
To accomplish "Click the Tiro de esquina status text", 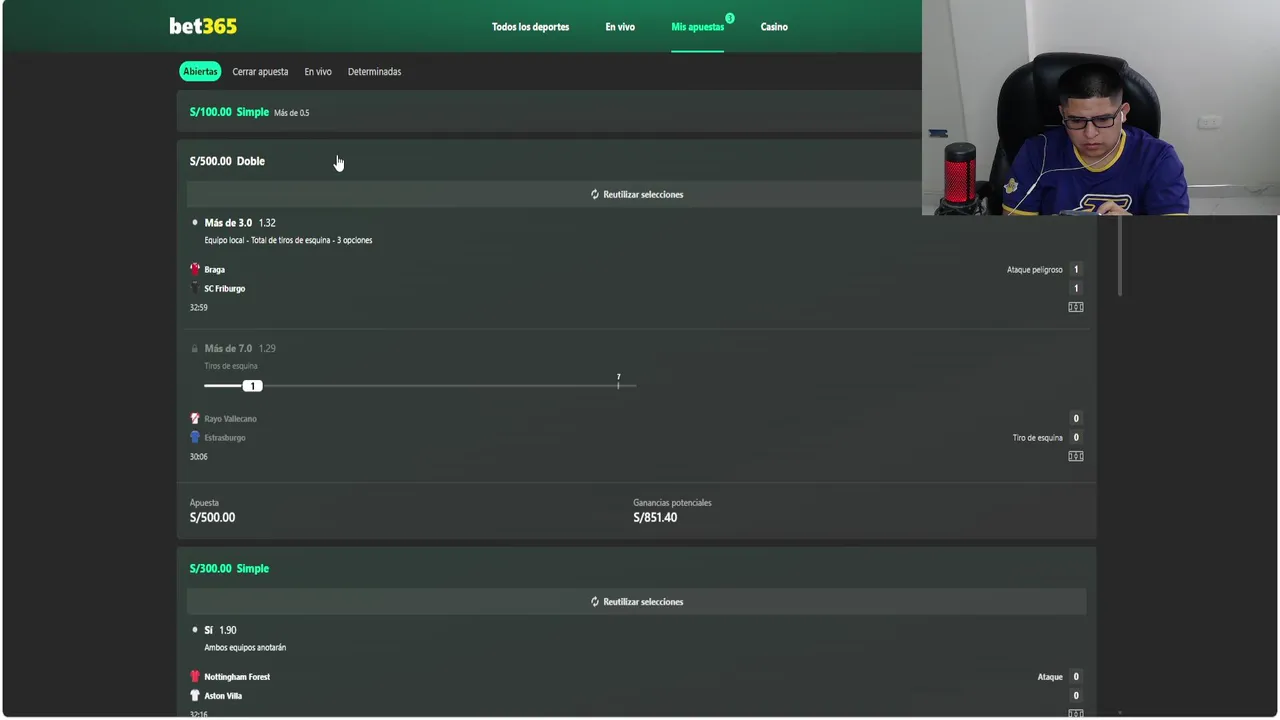I will coord(1037,437).
